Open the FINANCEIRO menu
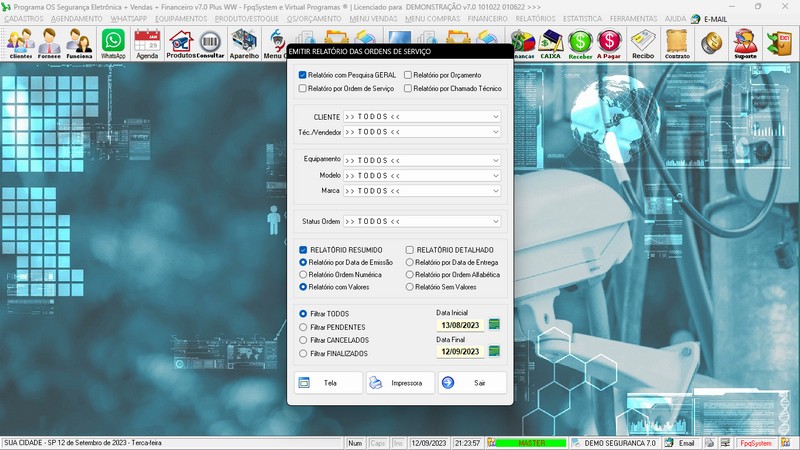Viewport: 800px width, 450px height. coord(487,18)
